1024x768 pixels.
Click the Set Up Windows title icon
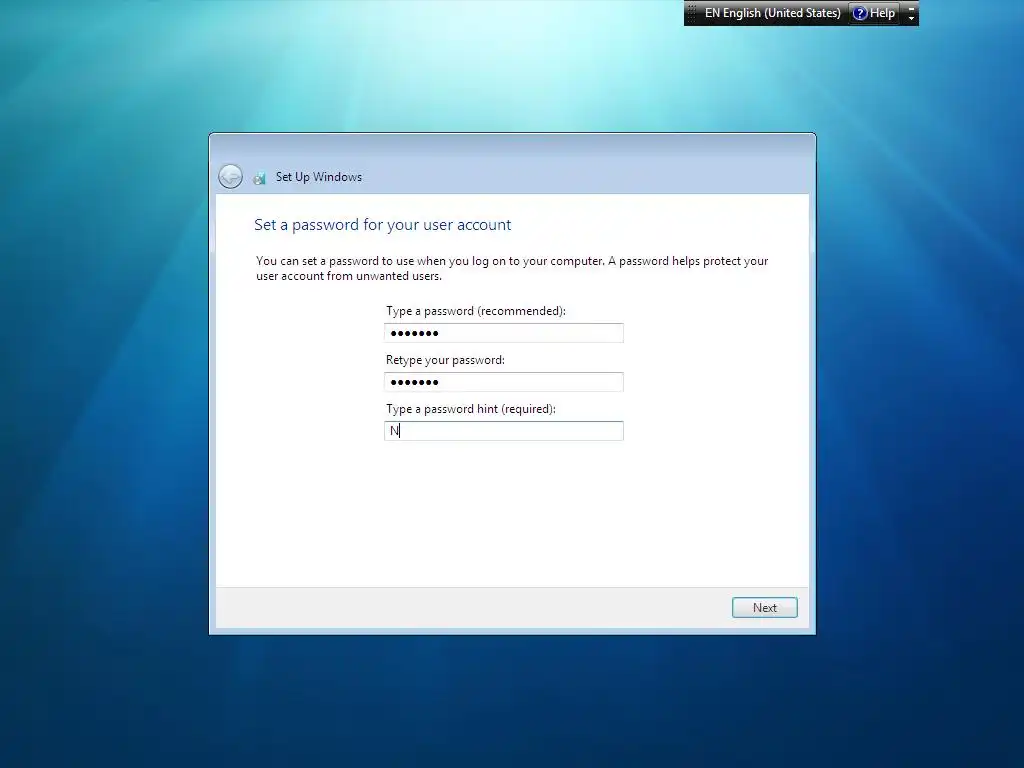259,177
